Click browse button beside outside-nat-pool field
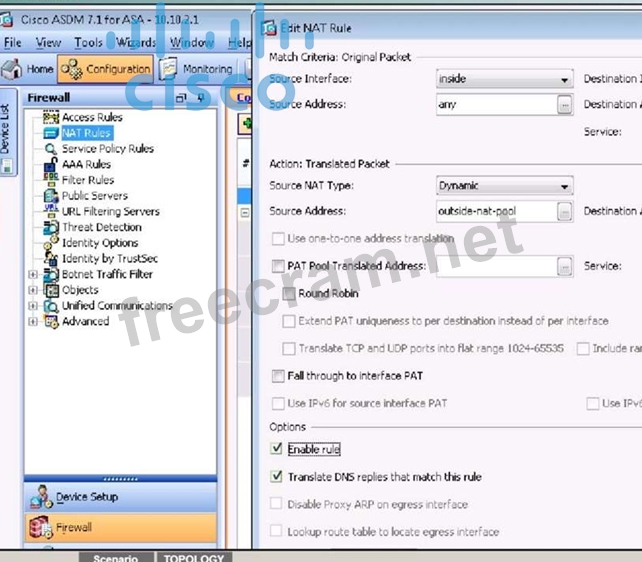The image size is (642, 562). (565, 211)
